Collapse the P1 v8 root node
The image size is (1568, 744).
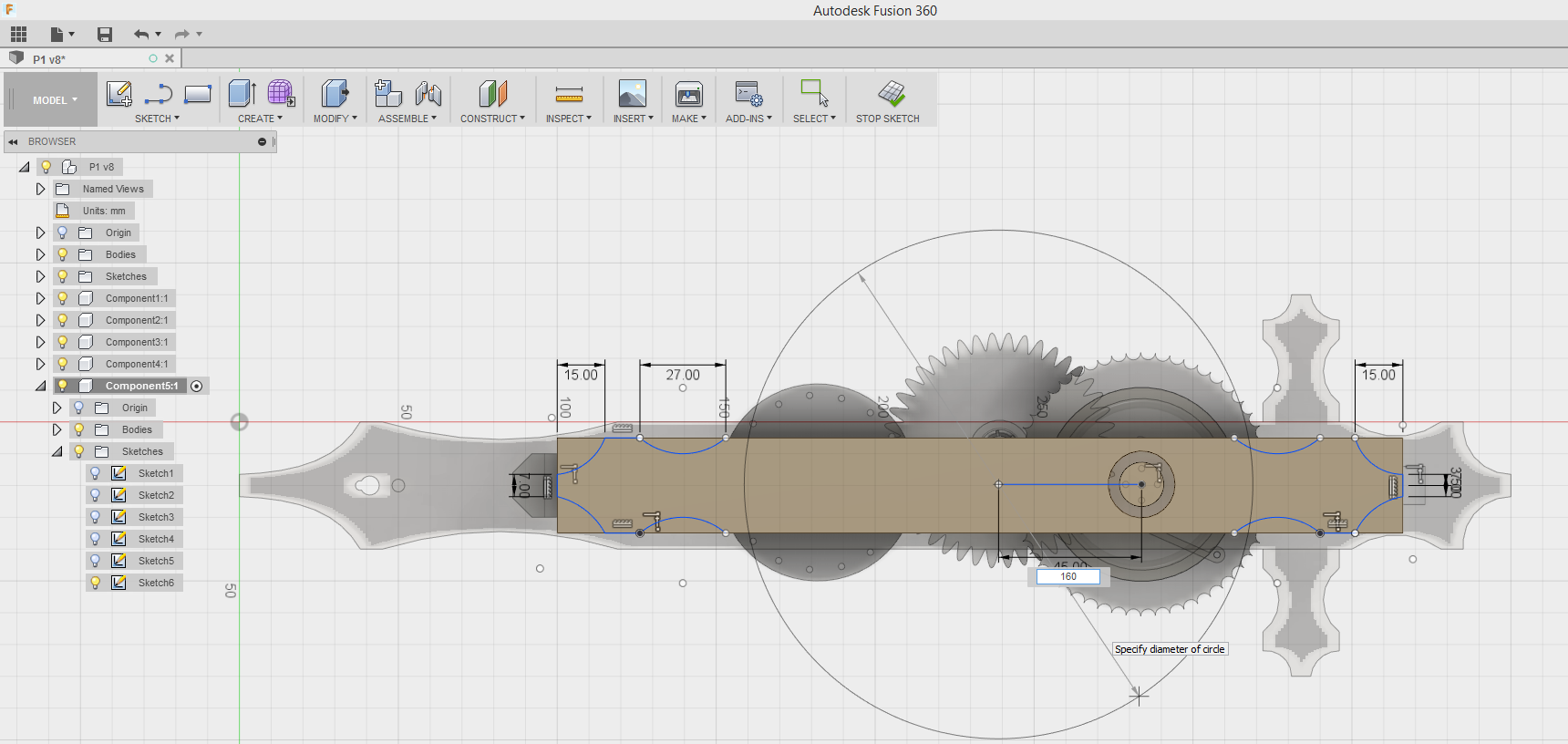coord(24,167)
